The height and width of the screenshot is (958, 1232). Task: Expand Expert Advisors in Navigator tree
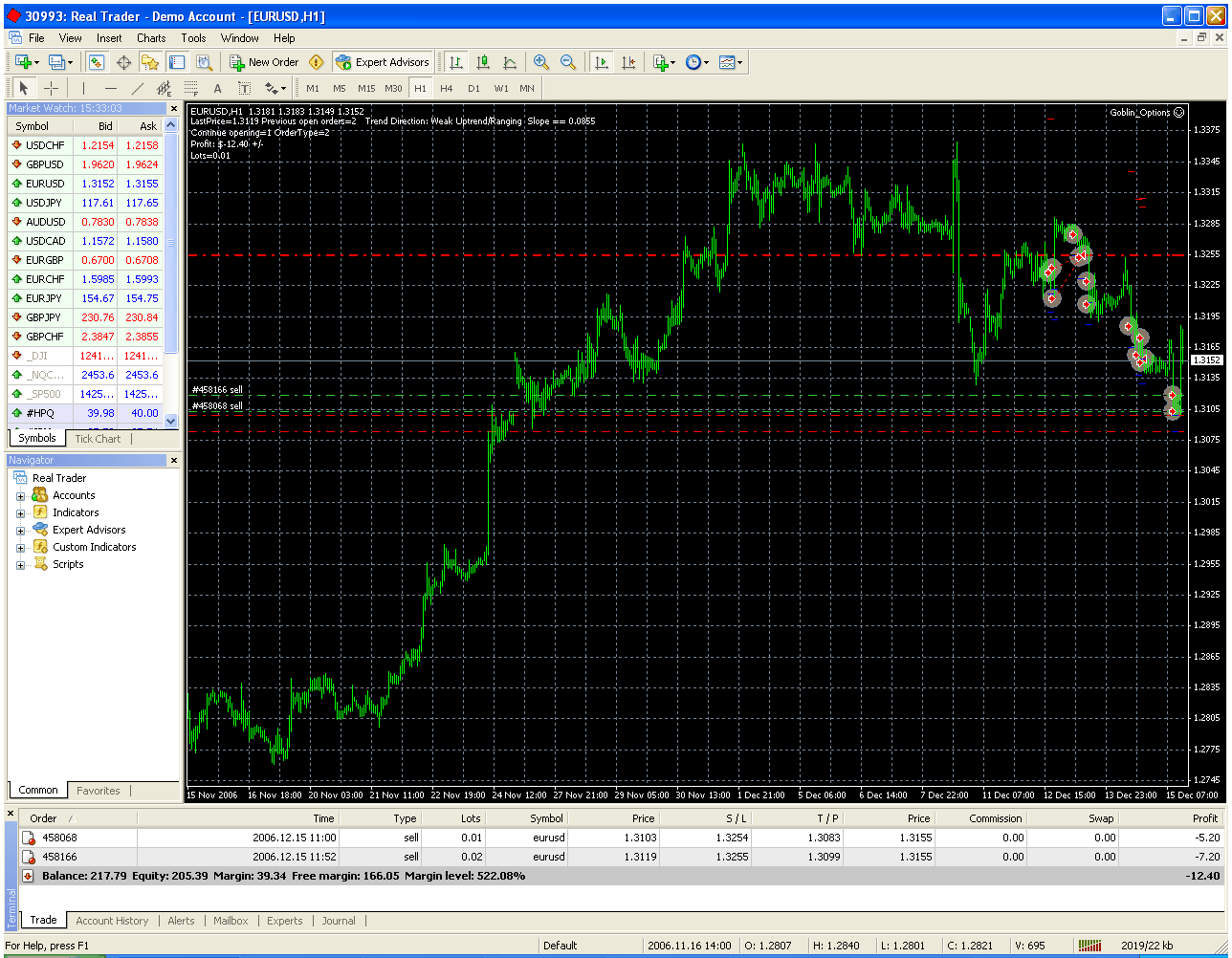click(20, 531)
